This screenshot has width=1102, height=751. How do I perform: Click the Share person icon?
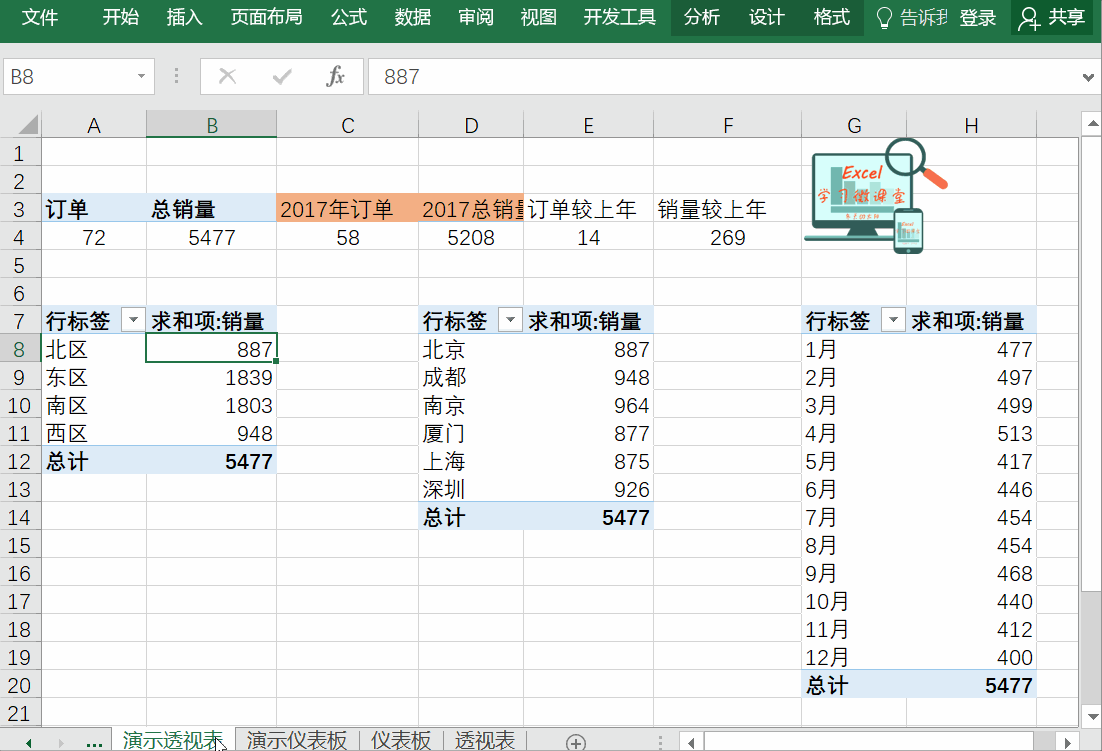click(x=1028, y=18)
